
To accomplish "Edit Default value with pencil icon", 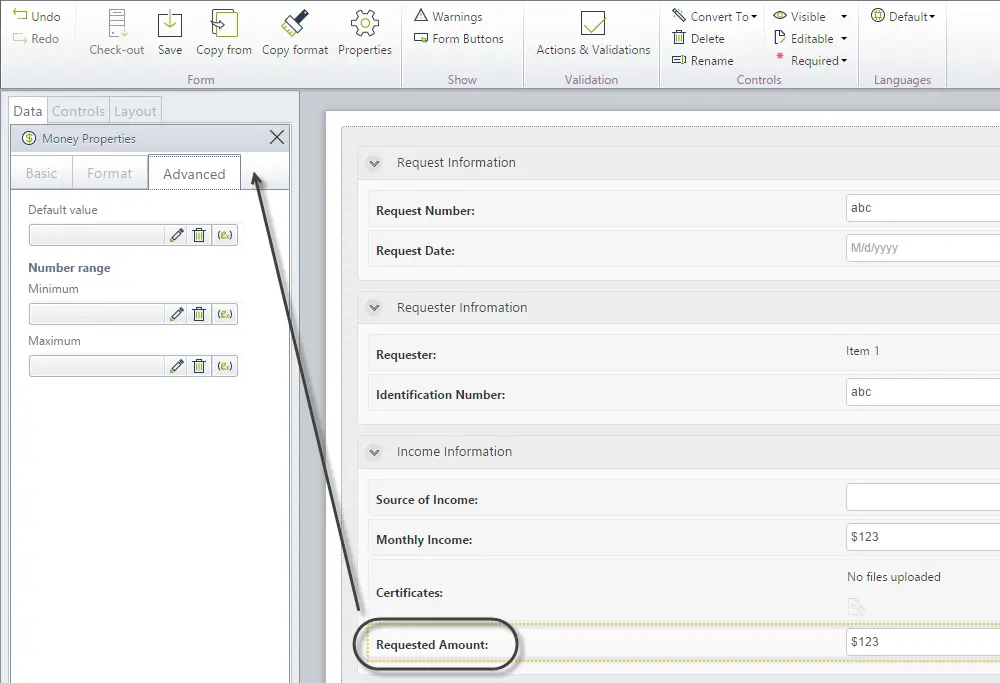I will pyautogui.click(x=177, y=235).
